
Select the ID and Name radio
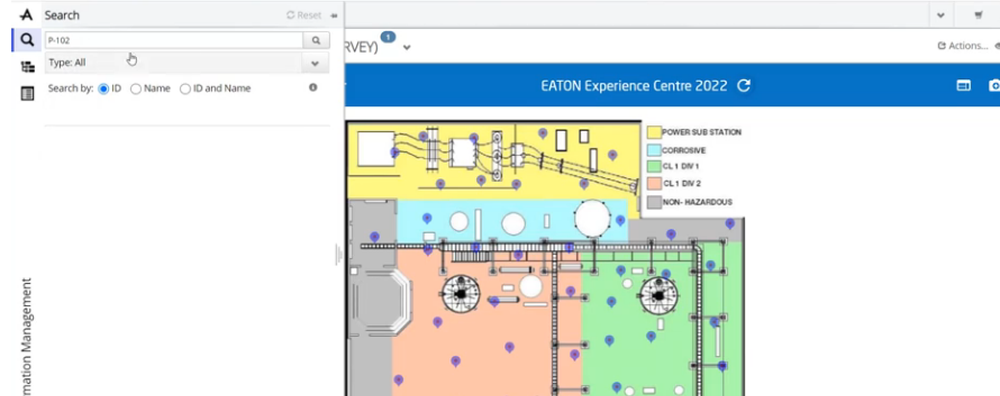click(x=185, y=89)
